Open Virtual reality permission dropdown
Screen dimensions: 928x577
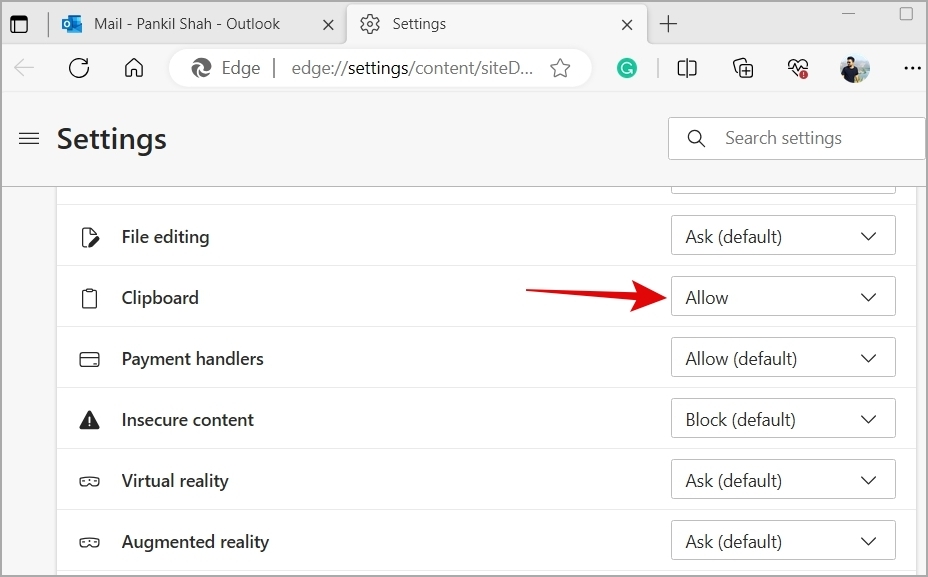(x=783, y=479)
